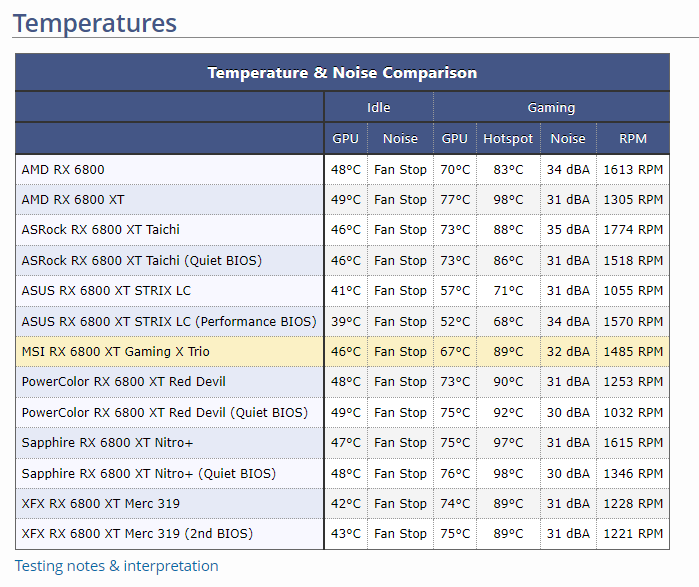Select the 83°C hotspot temperature cell

tap(508, 169)
